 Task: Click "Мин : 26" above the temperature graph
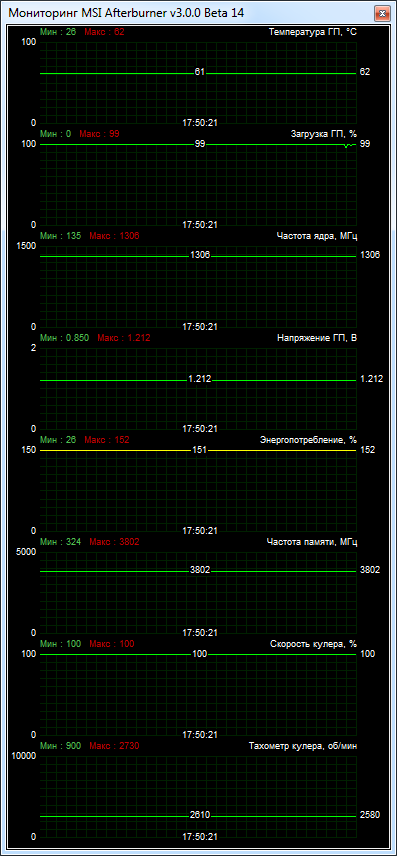pos(58,32)
